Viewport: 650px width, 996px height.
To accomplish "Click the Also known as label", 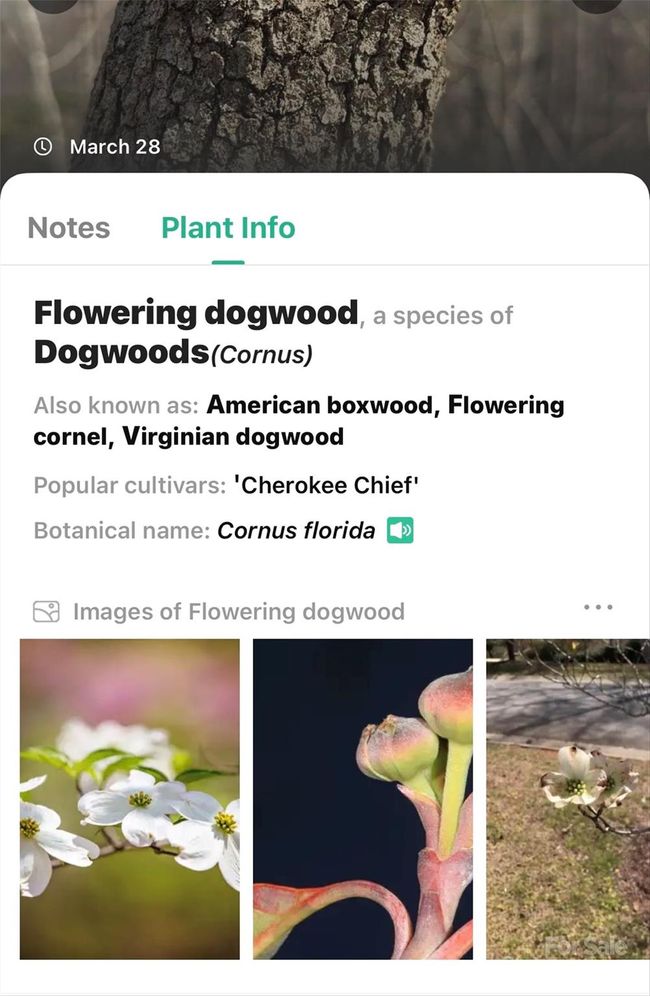I will coord(116,406).
